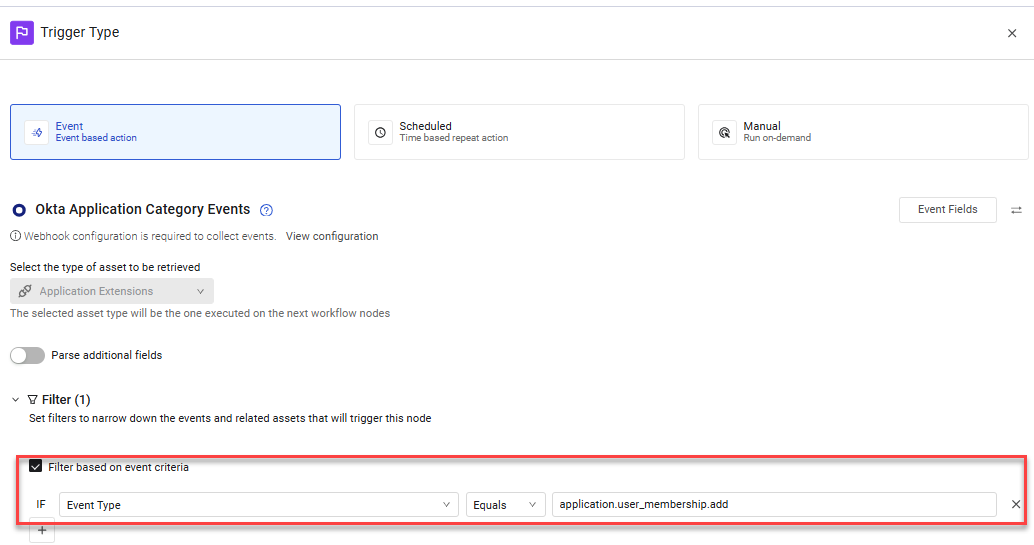Image resolution: width=1034 pixels, height=545 pixels.
Task: Open the Equals operator dropdown
Action: (x=505, y=505)
